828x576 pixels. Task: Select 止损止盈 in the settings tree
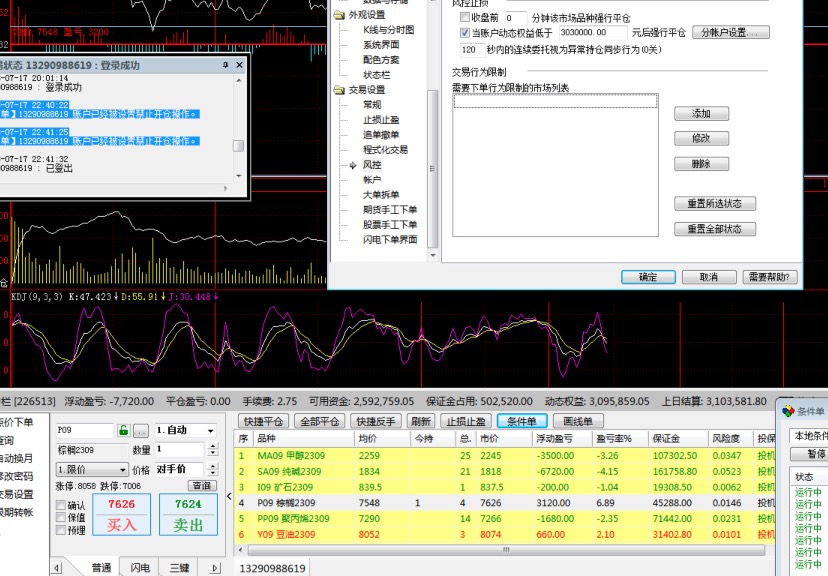click(382, 120)
